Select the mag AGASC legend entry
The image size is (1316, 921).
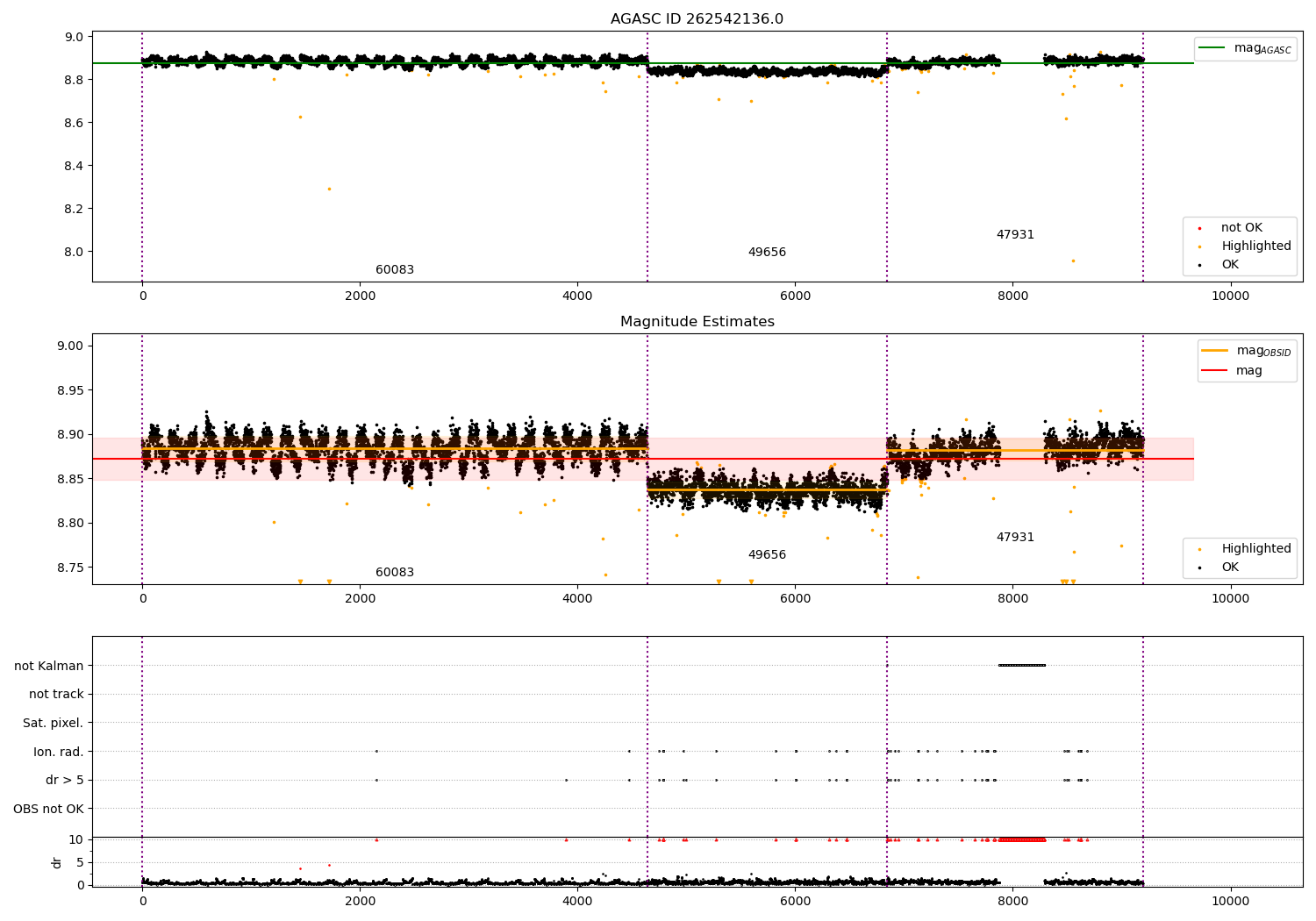pyautogui.click(x=1245, y=48)
